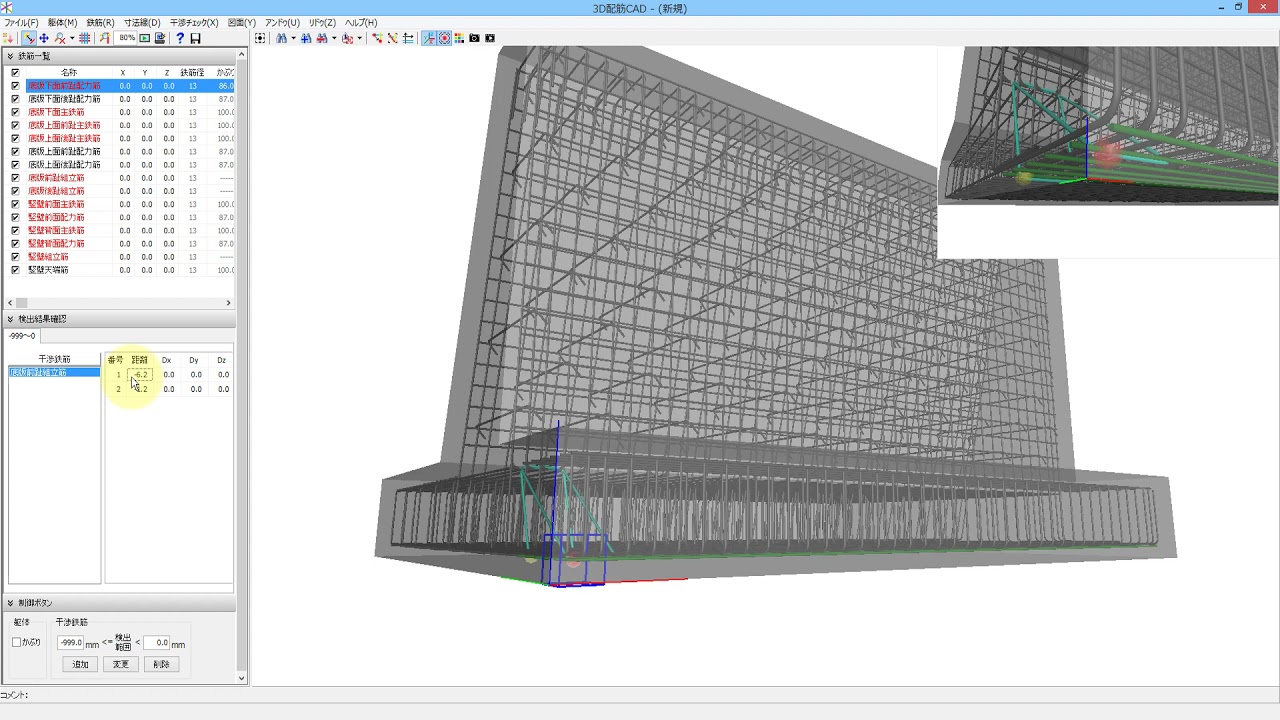Click the red binoculars icon
Viewport: 1280px width, 720px height.
pyautogui.click(x=322, y=38)
